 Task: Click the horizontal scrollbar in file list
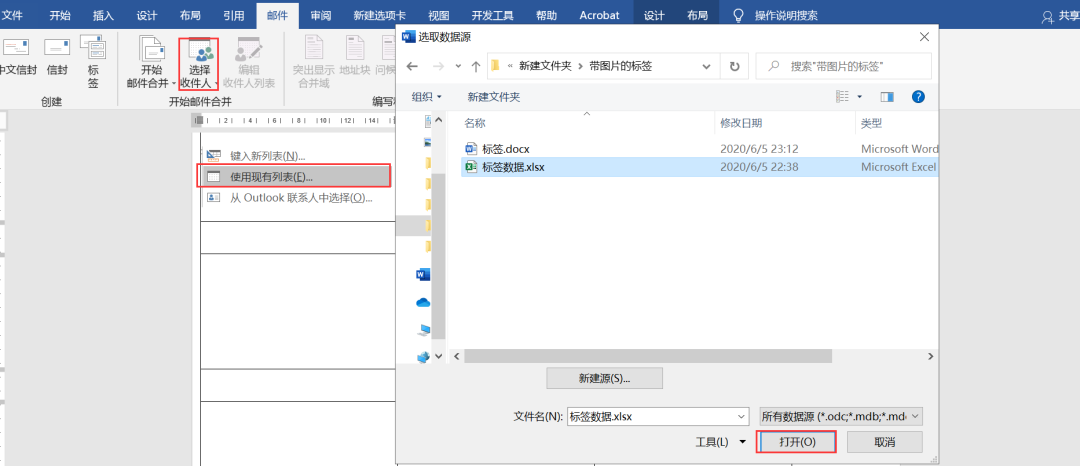647,356
